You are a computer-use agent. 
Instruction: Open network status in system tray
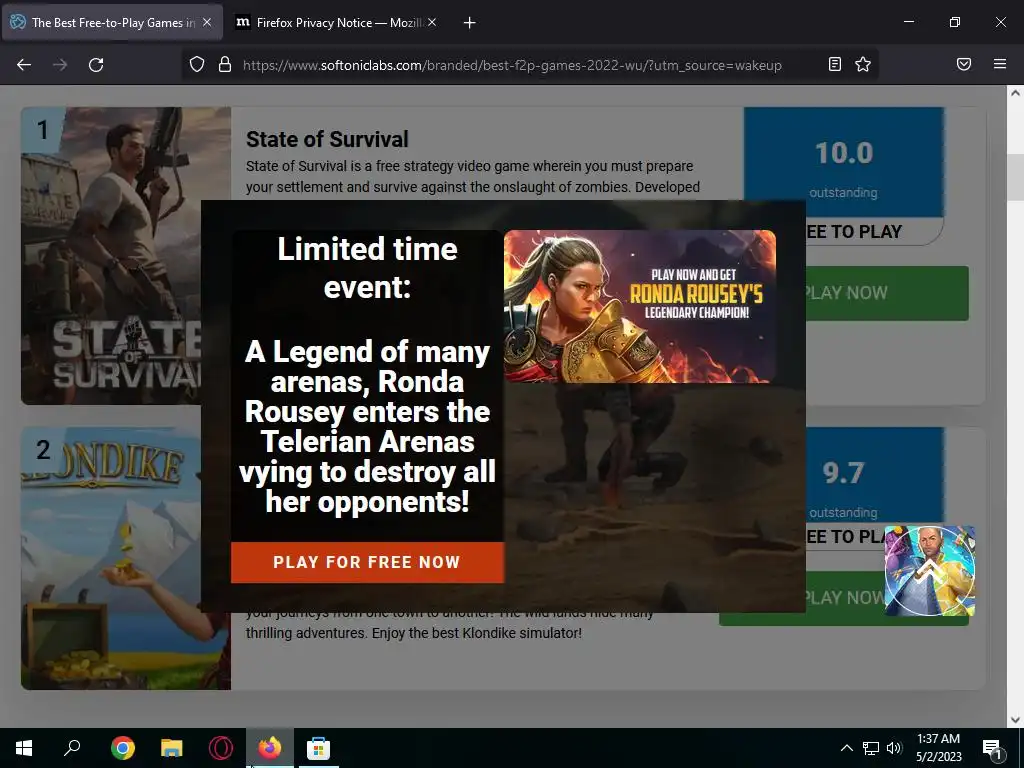tap(871, 748)
